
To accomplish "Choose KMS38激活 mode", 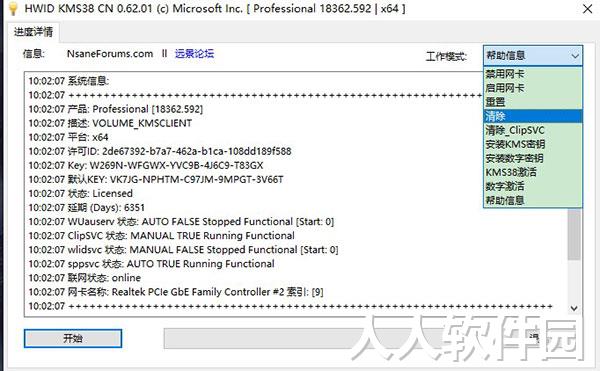I will click(533, 172).
